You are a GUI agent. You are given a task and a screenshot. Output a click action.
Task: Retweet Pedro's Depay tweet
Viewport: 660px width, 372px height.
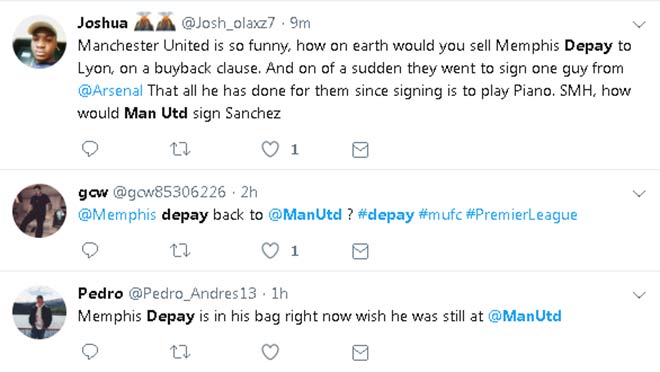tap(180, 352)
